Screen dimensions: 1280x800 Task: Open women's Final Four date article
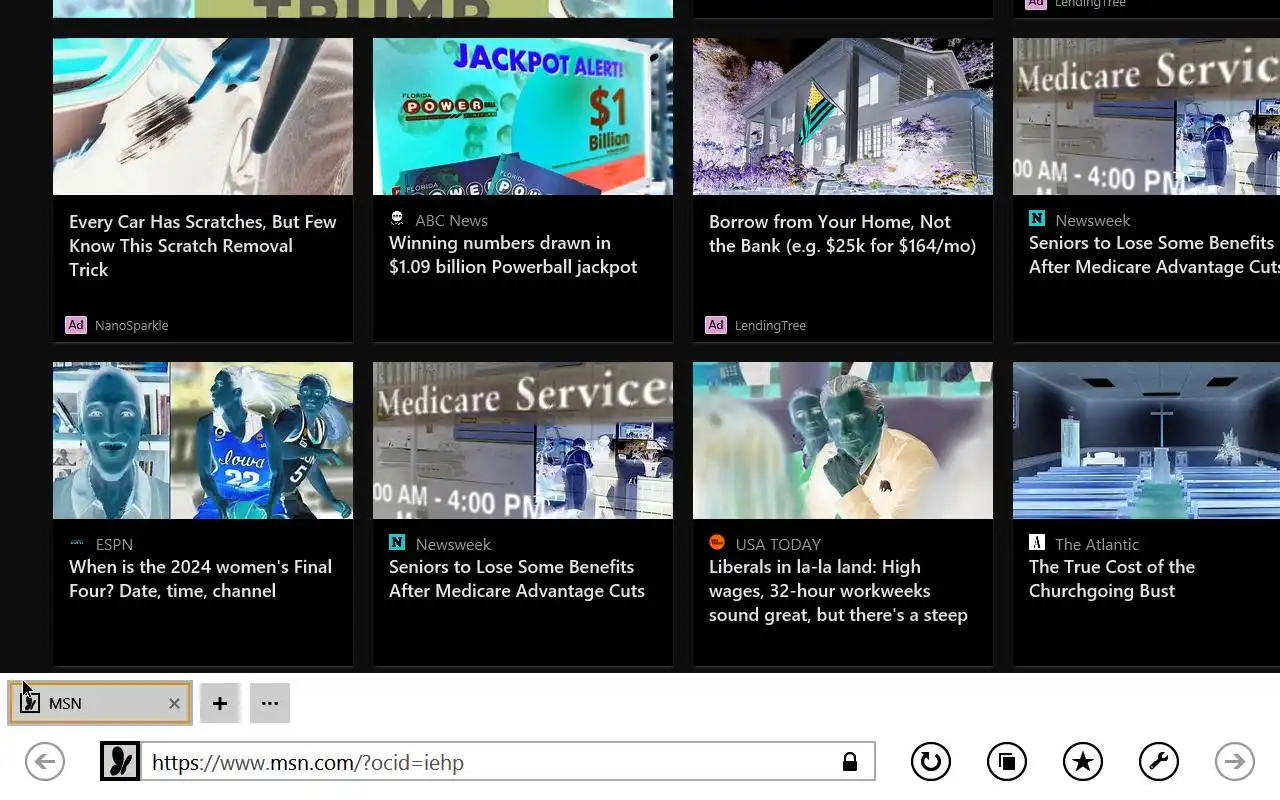[x=200, y=579]
